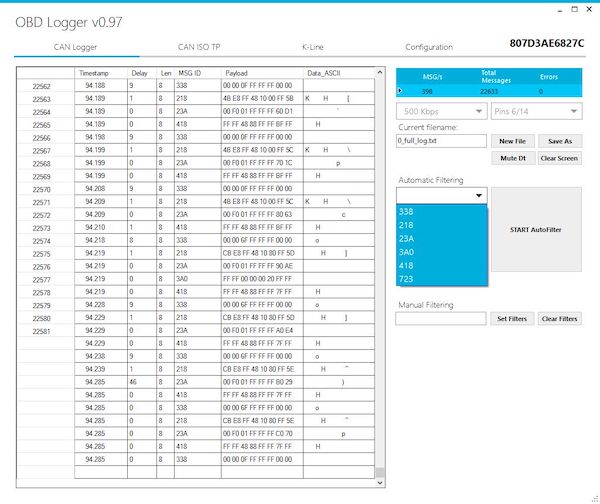Select 3A0 in the filter dropdown list
Viewport: 600px width, 504px height.
click(x=442, y=252)
